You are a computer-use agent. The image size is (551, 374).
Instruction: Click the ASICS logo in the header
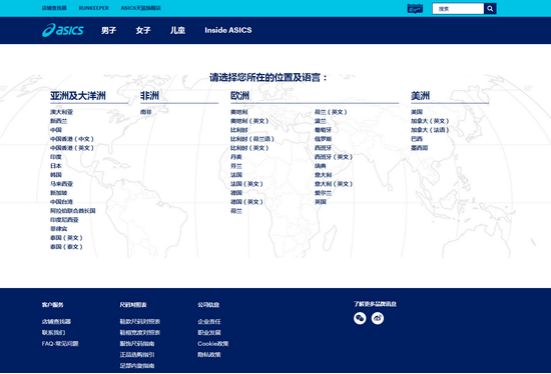pyautogui.click(x=63, y=30)
